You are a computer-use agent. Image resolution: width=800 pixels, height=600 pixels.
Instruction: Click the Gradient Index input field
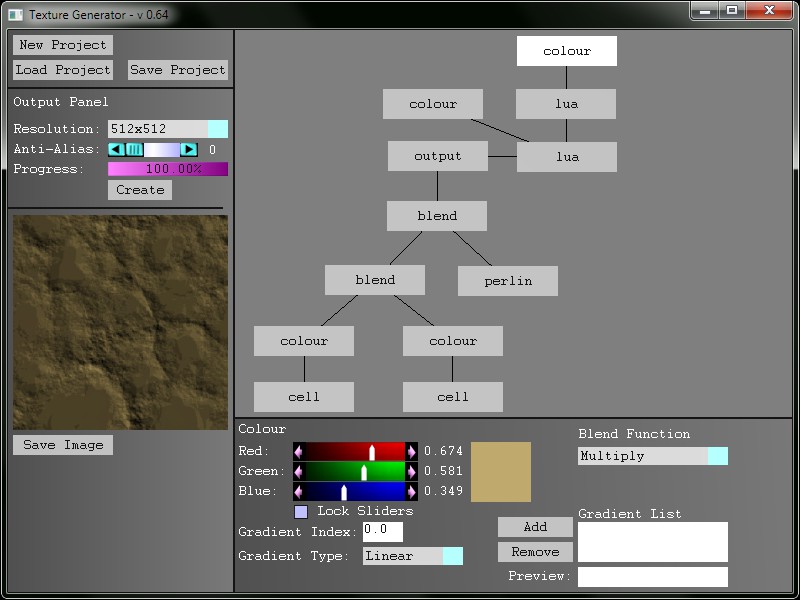381,531
